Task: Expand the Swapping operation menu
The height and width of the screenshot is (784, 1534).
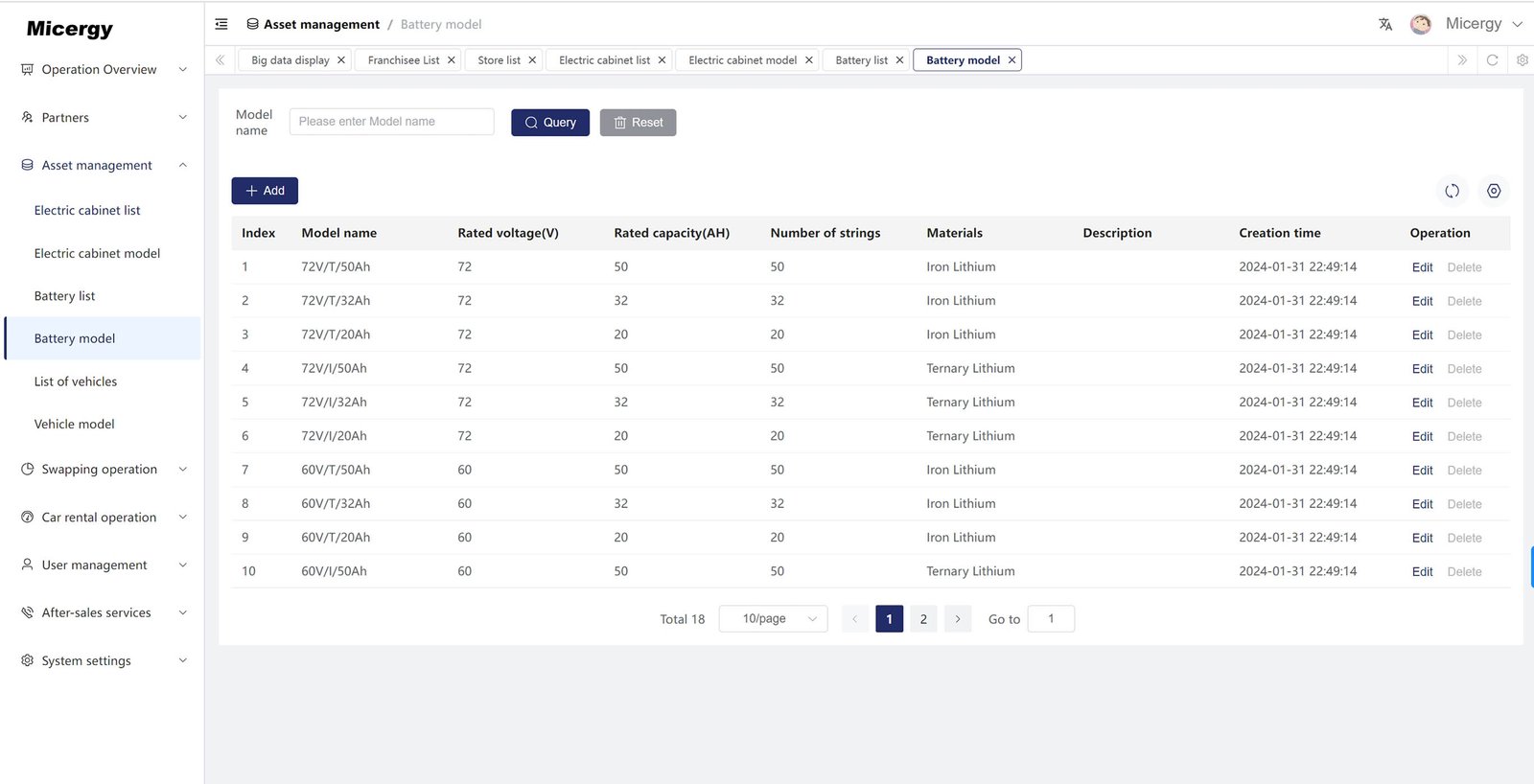Action: (100, 470)
